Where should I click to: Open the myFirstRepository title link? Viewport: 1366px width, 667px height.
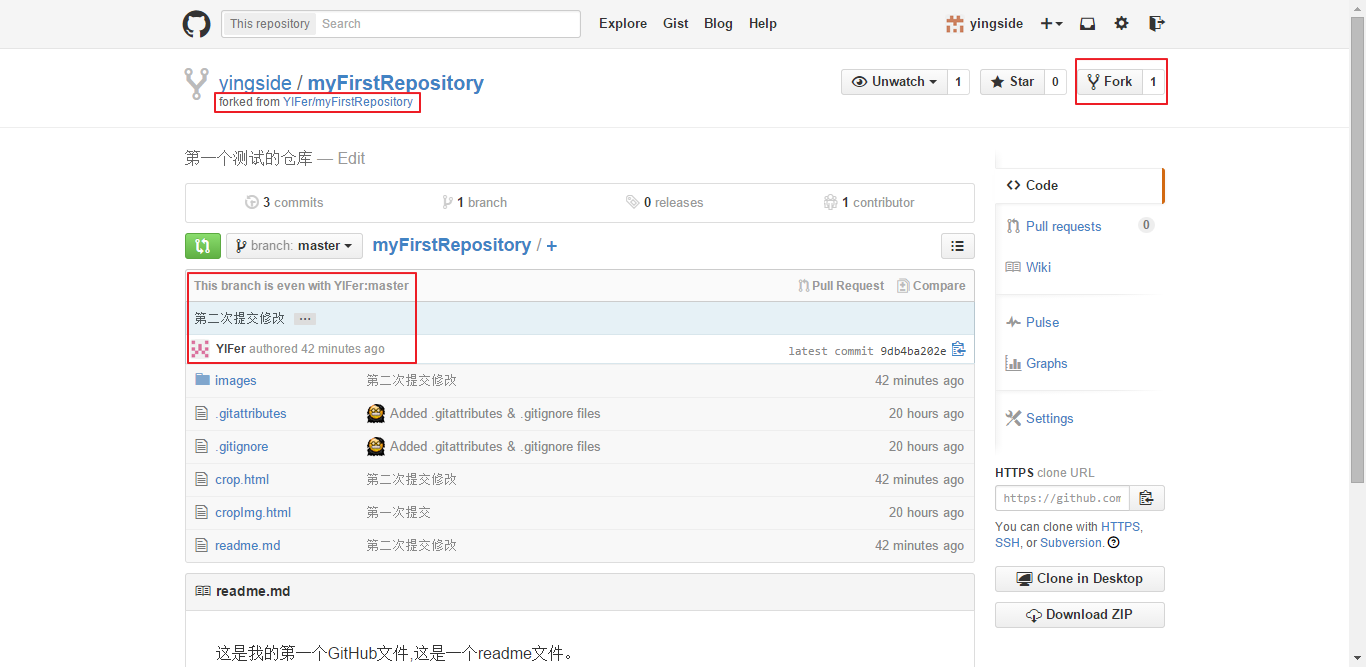(x=395, y=83)
